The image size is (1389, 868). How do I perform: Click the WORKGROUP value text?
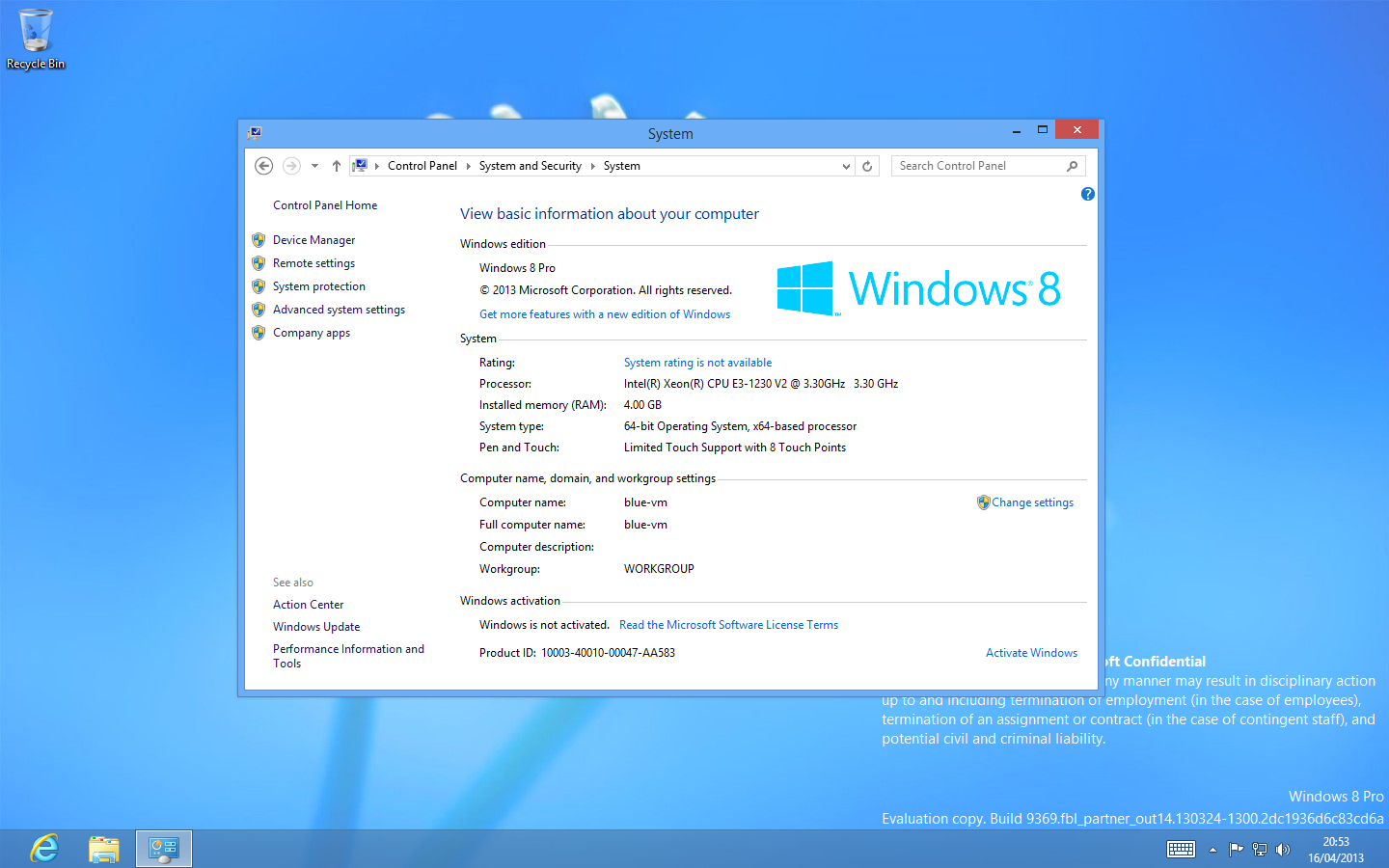[x=659, y=569]
